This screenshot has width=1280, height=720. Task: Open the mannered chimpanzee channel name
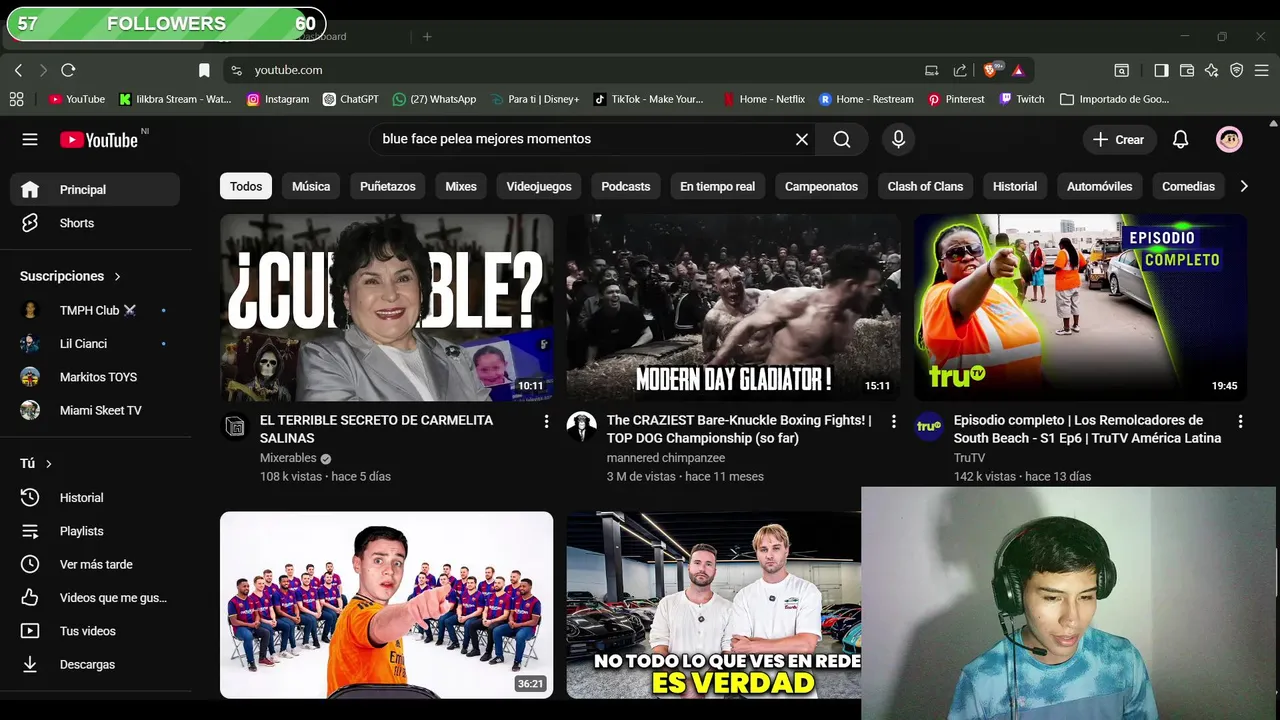[666, 458]
